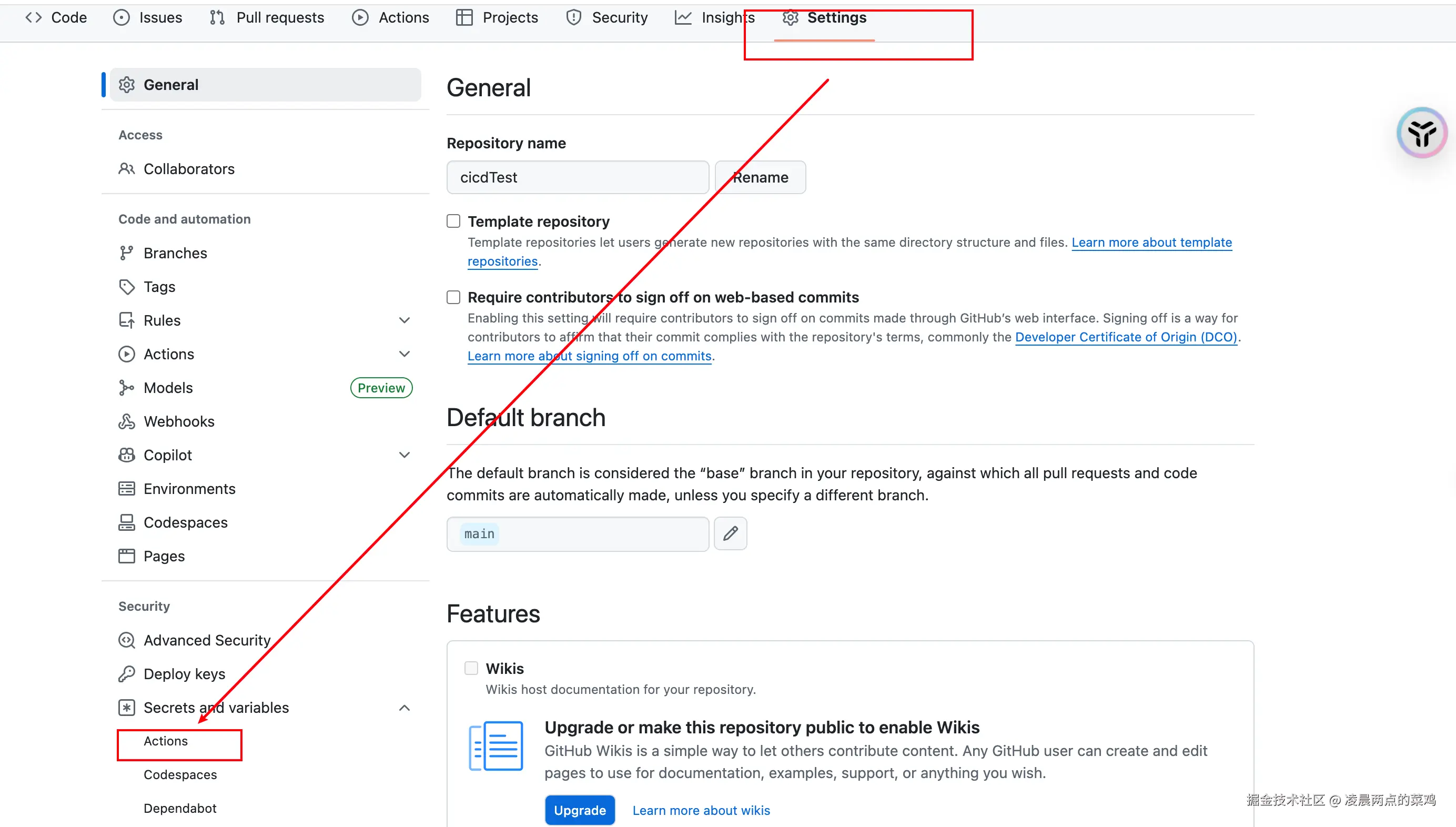This screenshot has height=827, width=1456.
Task: Select Branches in the sidebar
Action: pyautogui.click(x=266, y=253)
